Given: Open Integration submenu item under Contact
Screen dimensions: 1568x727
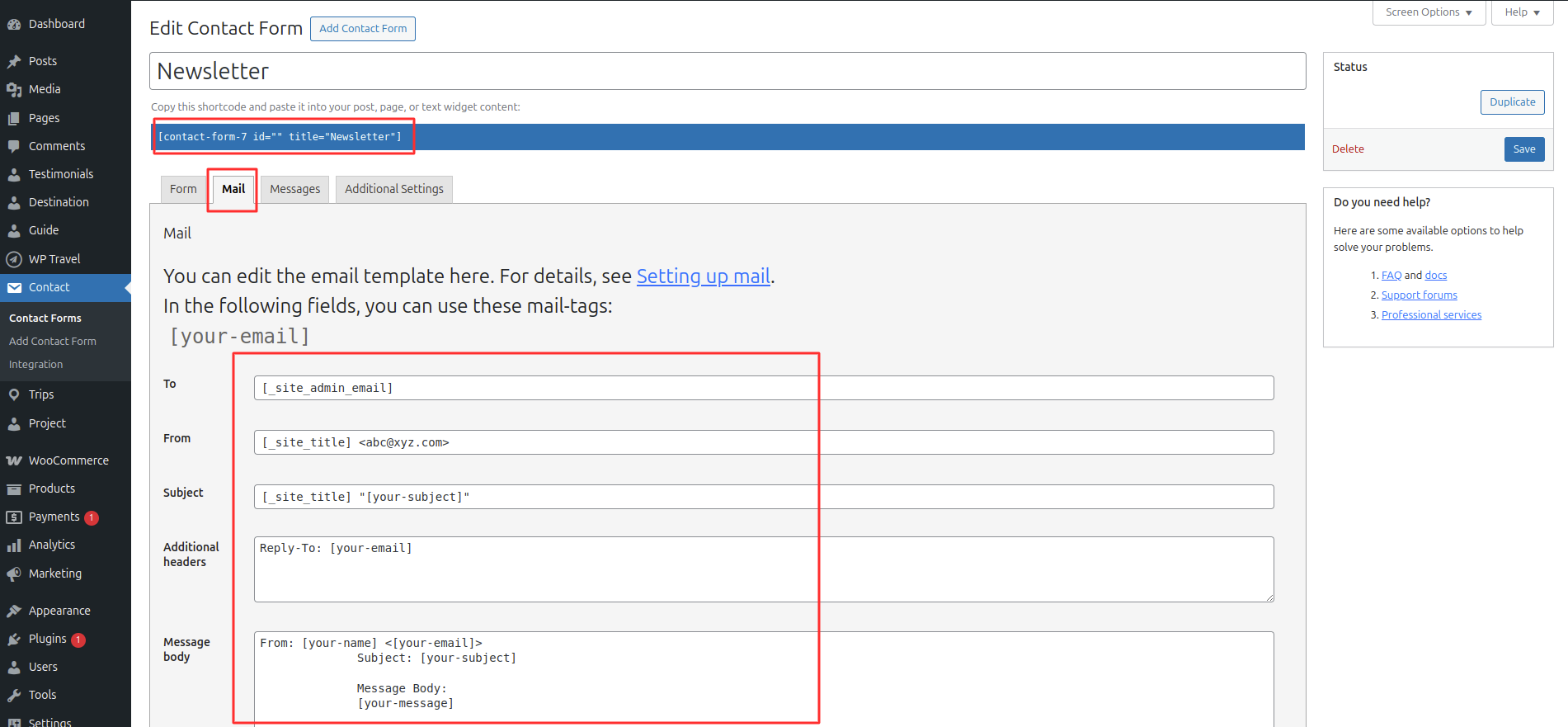Looking at the screenshot, I should (35, 365).
